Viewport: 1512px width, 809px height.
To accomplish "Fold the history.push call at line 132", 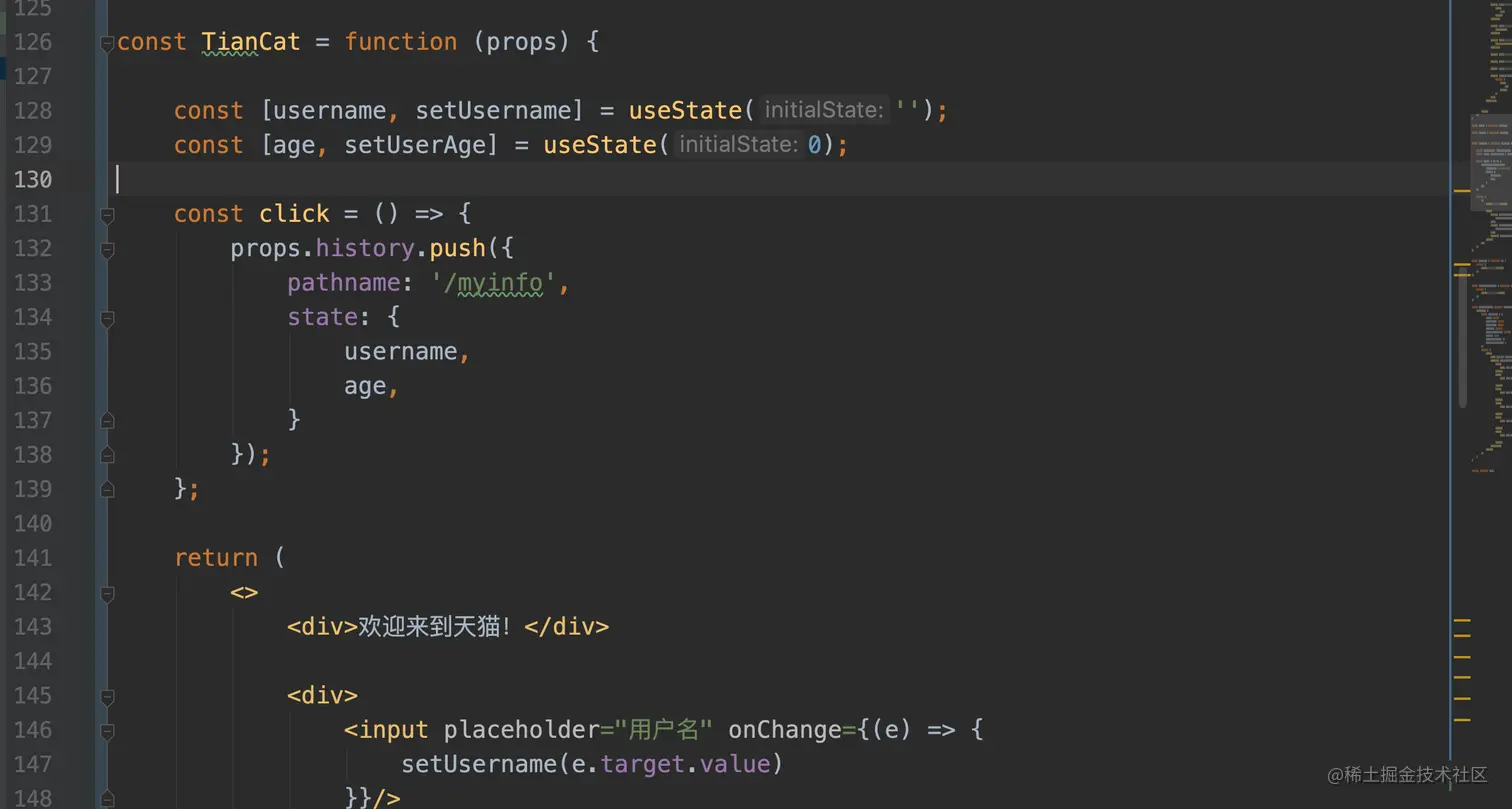I will [107, 249].
